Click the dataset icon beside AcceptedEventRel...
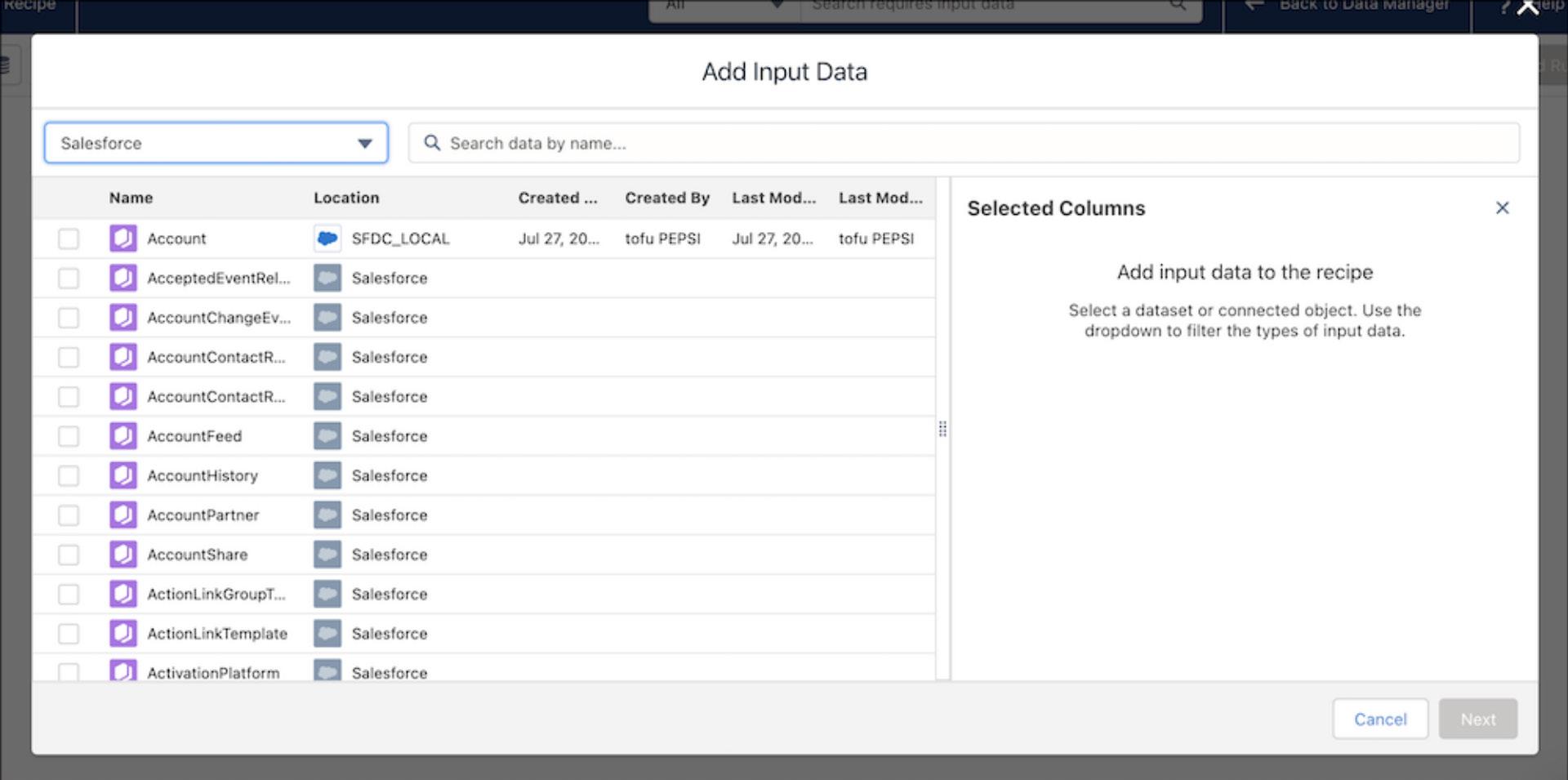Image resolution: width=1568 pixels, height=780 pixels. (x=123, y=279)
